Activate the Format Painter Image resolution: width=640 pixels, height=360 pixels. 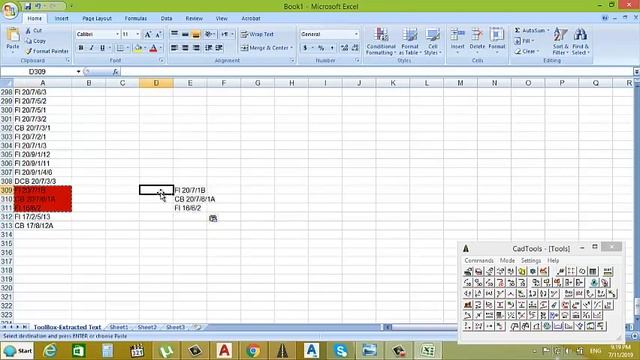tap(47, 51)
